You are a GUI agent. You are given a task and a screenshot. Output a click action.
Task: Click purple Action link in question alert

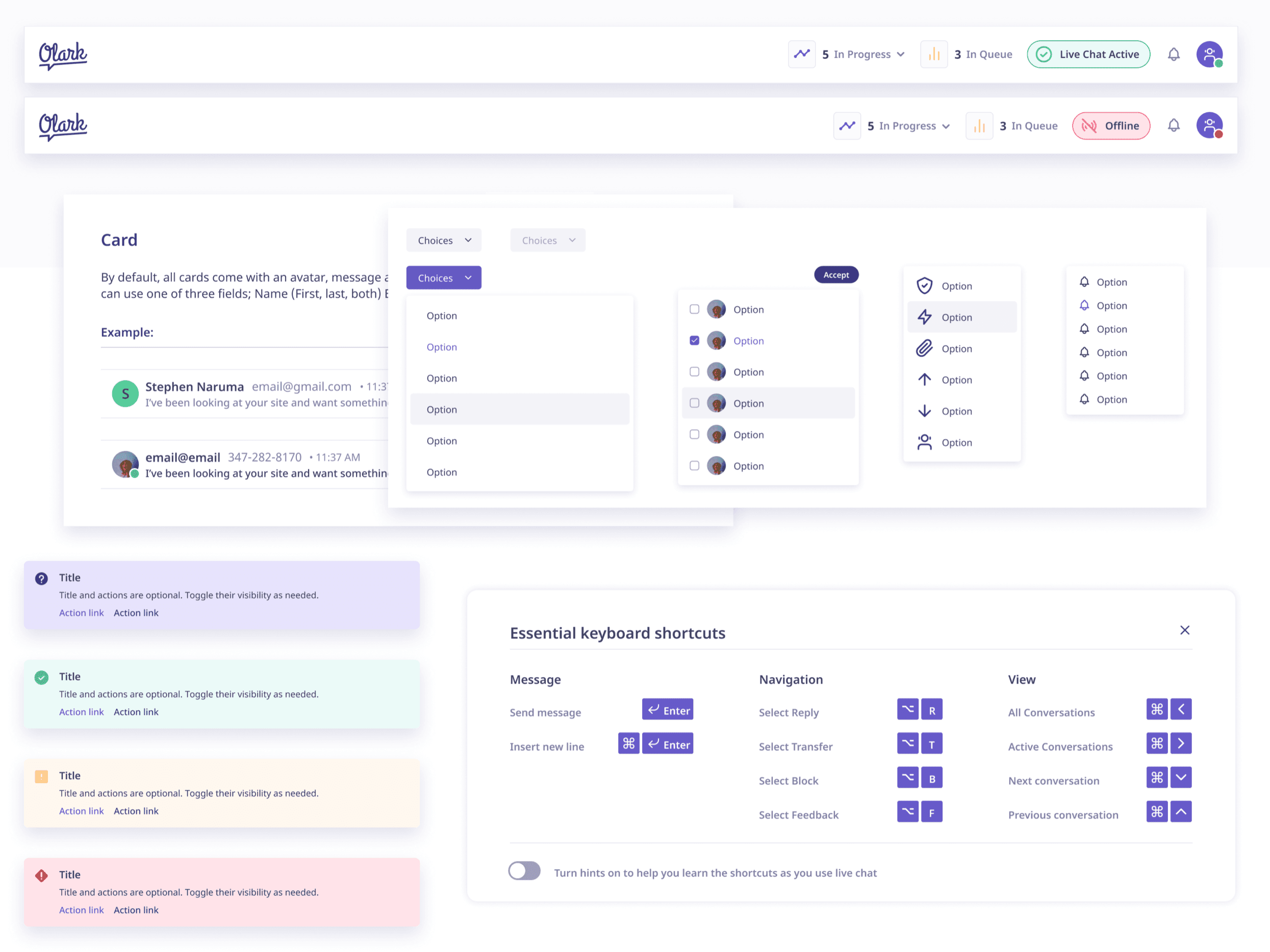coord(82,613)
